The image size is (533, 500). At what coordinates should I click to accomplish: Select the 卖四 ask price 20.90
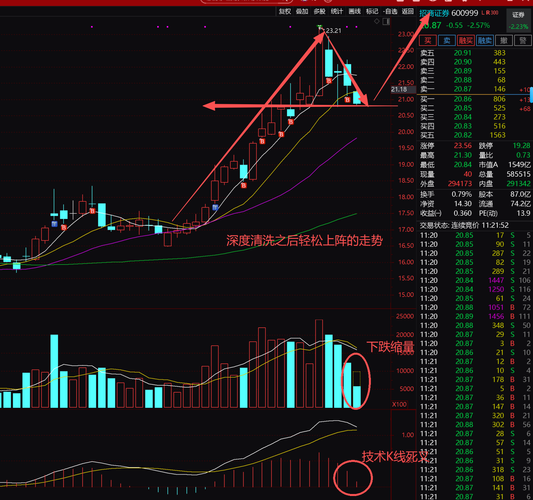click(x=462, y=62)
